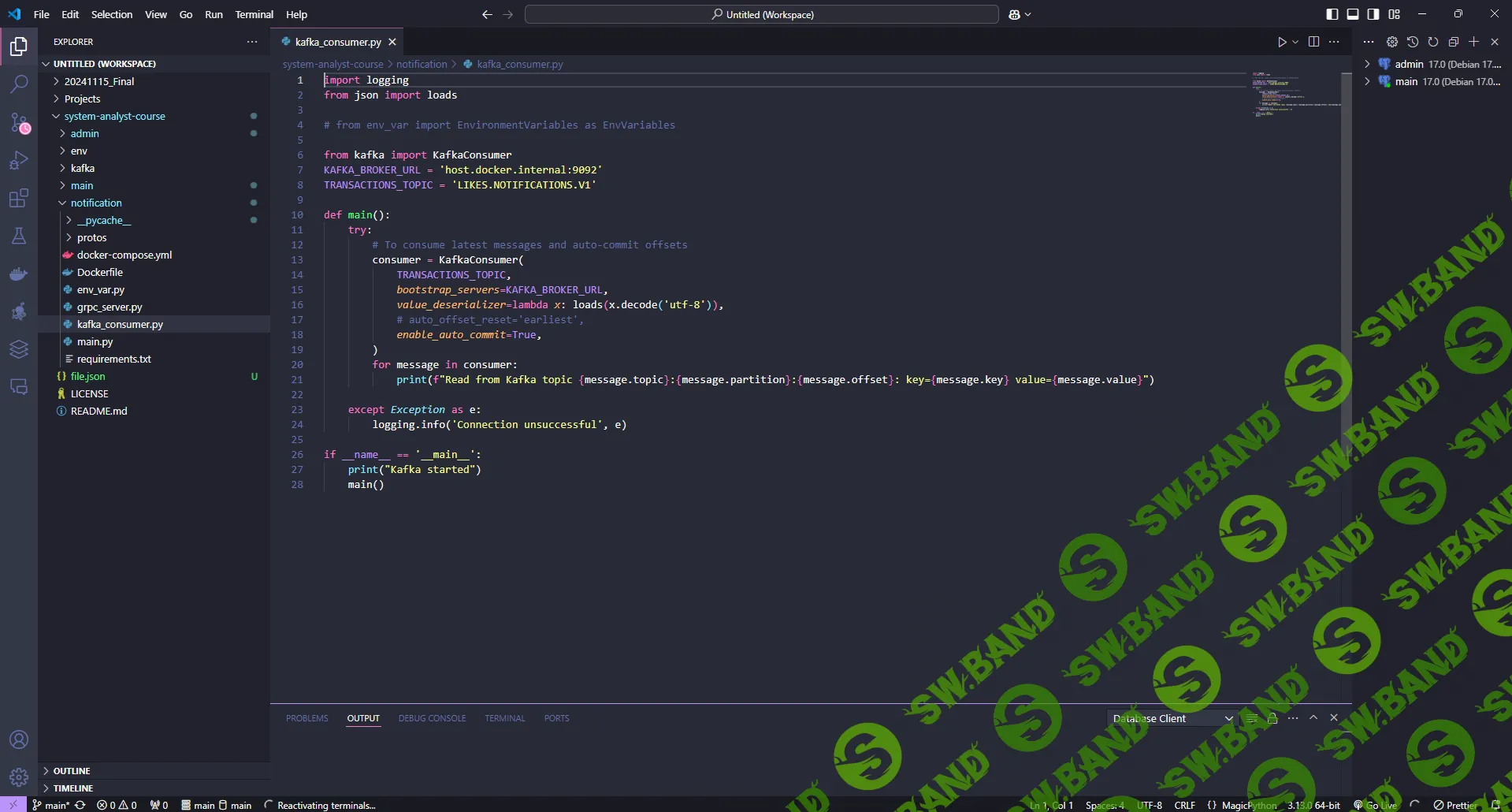Toggle output auto-scroll lock
This screenshot has width=1512, height=812.
point(1272,718)
